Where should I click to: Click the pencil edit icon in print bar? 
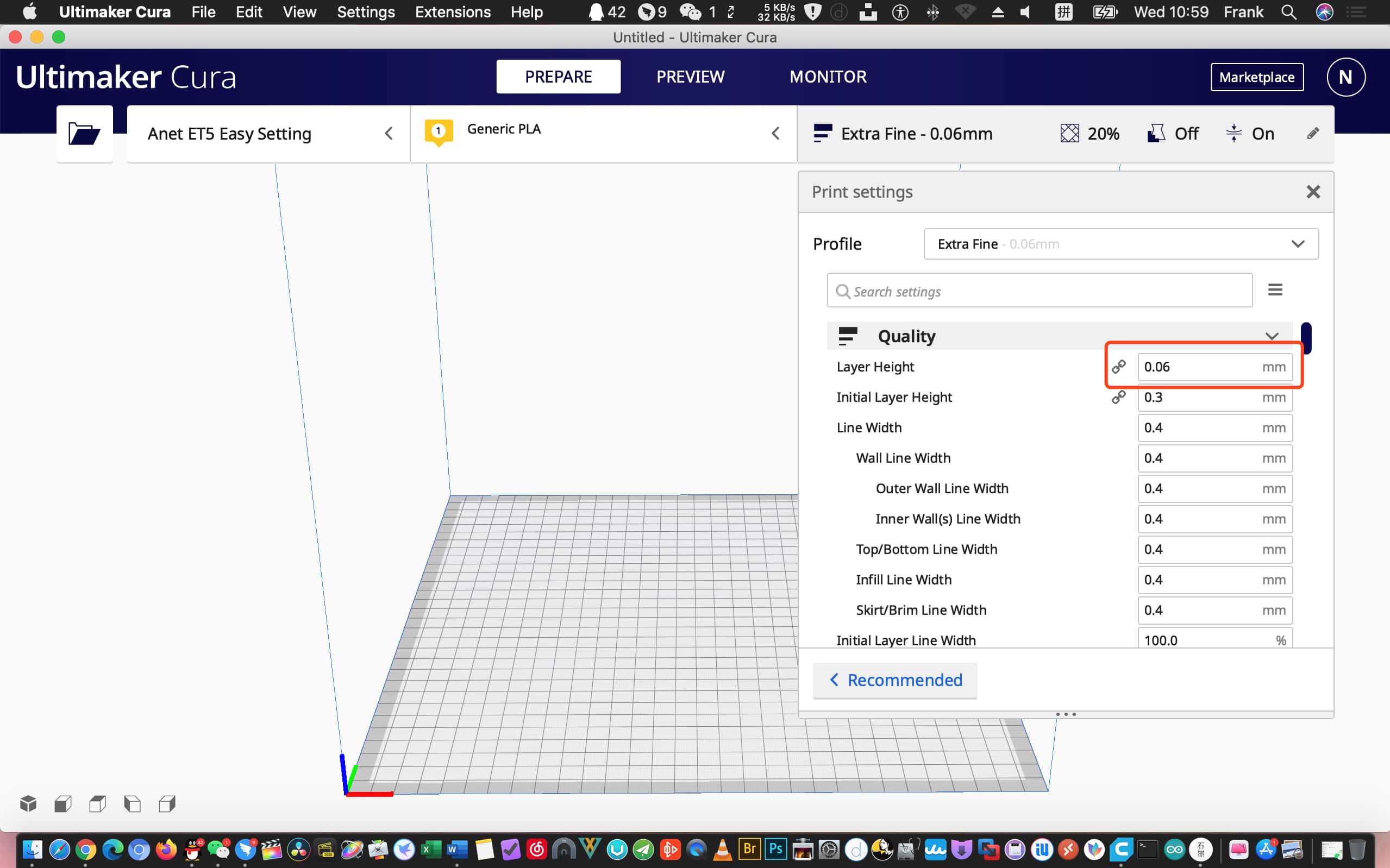[1312, 134]
